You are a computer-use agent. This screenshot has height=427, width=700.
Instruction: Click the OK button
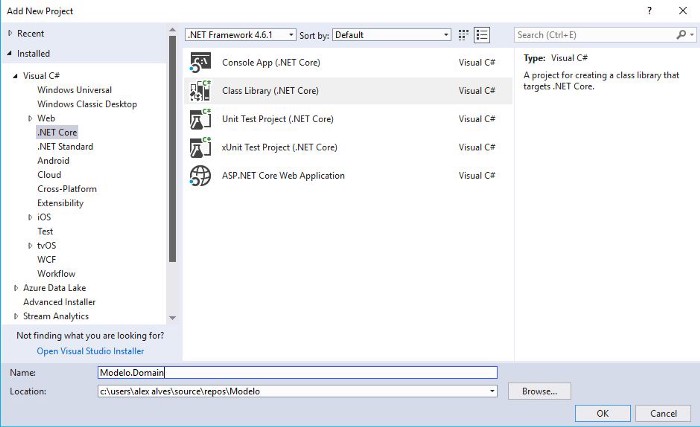tap(602, 414)
